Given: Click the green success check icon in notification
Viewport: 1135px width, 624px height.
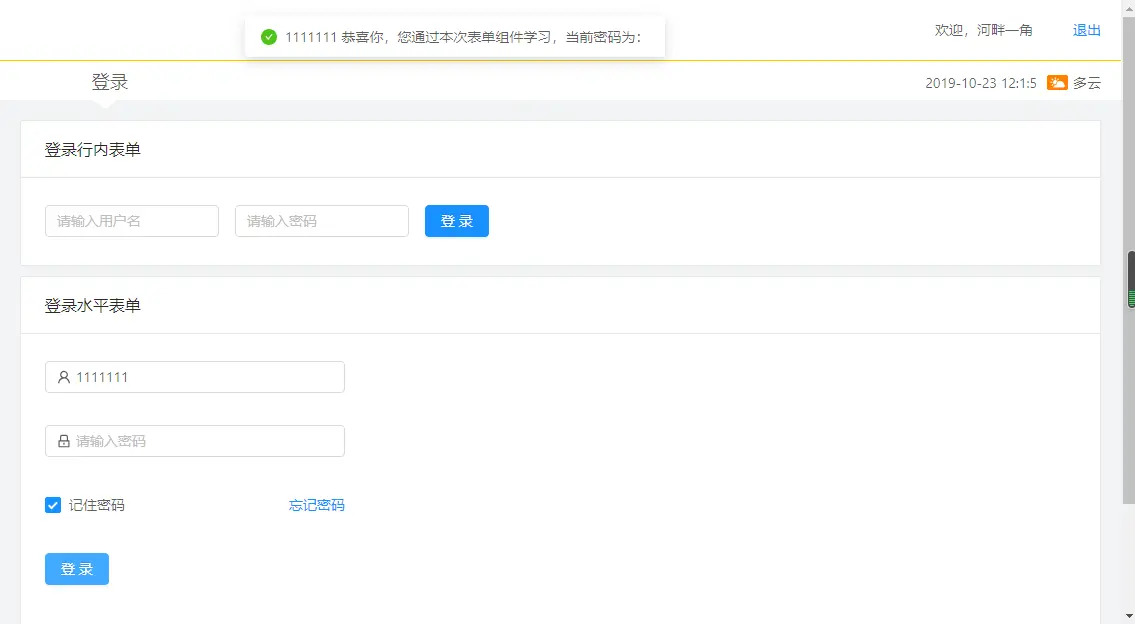Looking at the screenshot, I should (269, 37).
